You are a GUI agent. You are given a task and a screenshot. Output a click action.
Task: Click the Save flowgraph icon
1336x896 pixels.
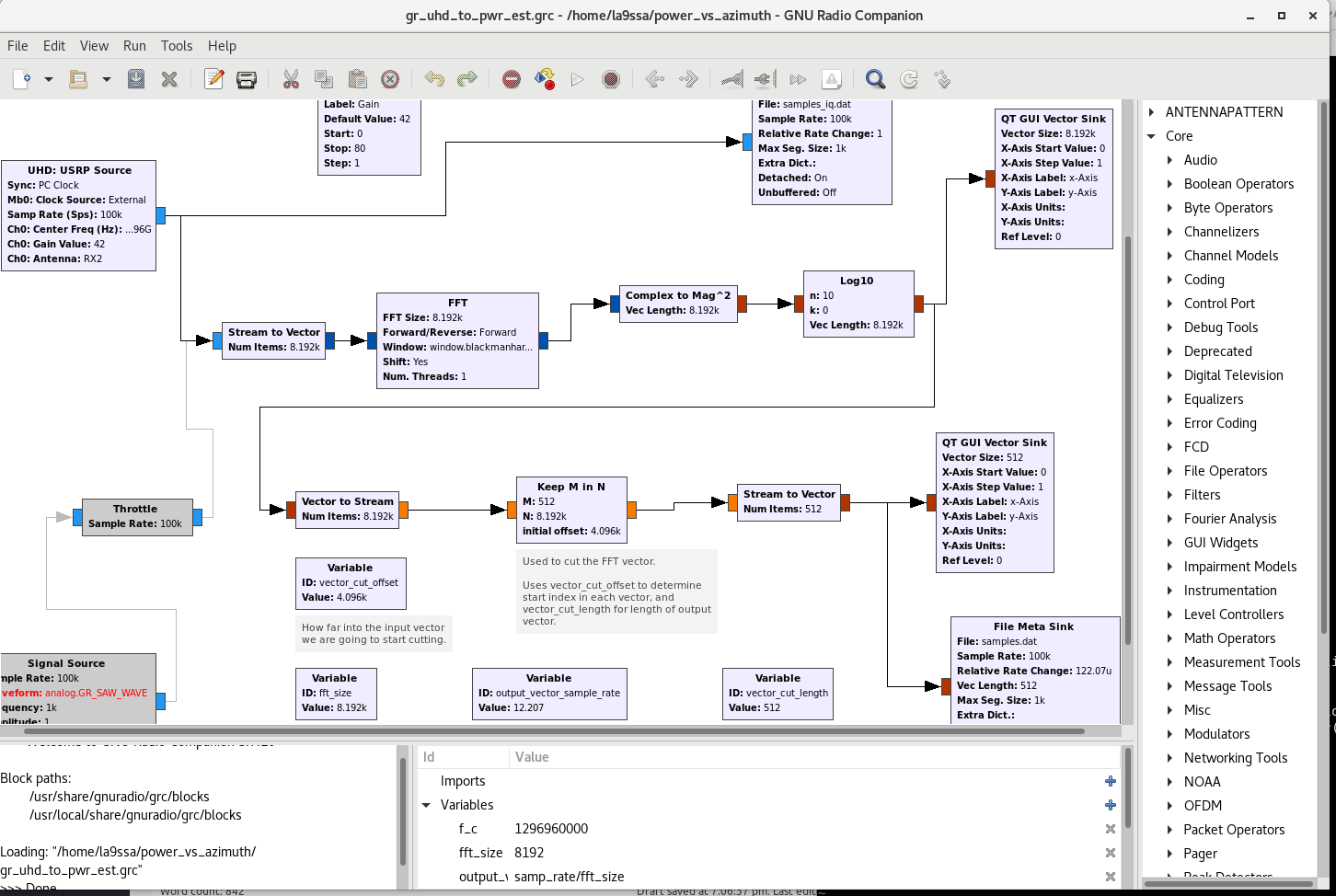136,80
